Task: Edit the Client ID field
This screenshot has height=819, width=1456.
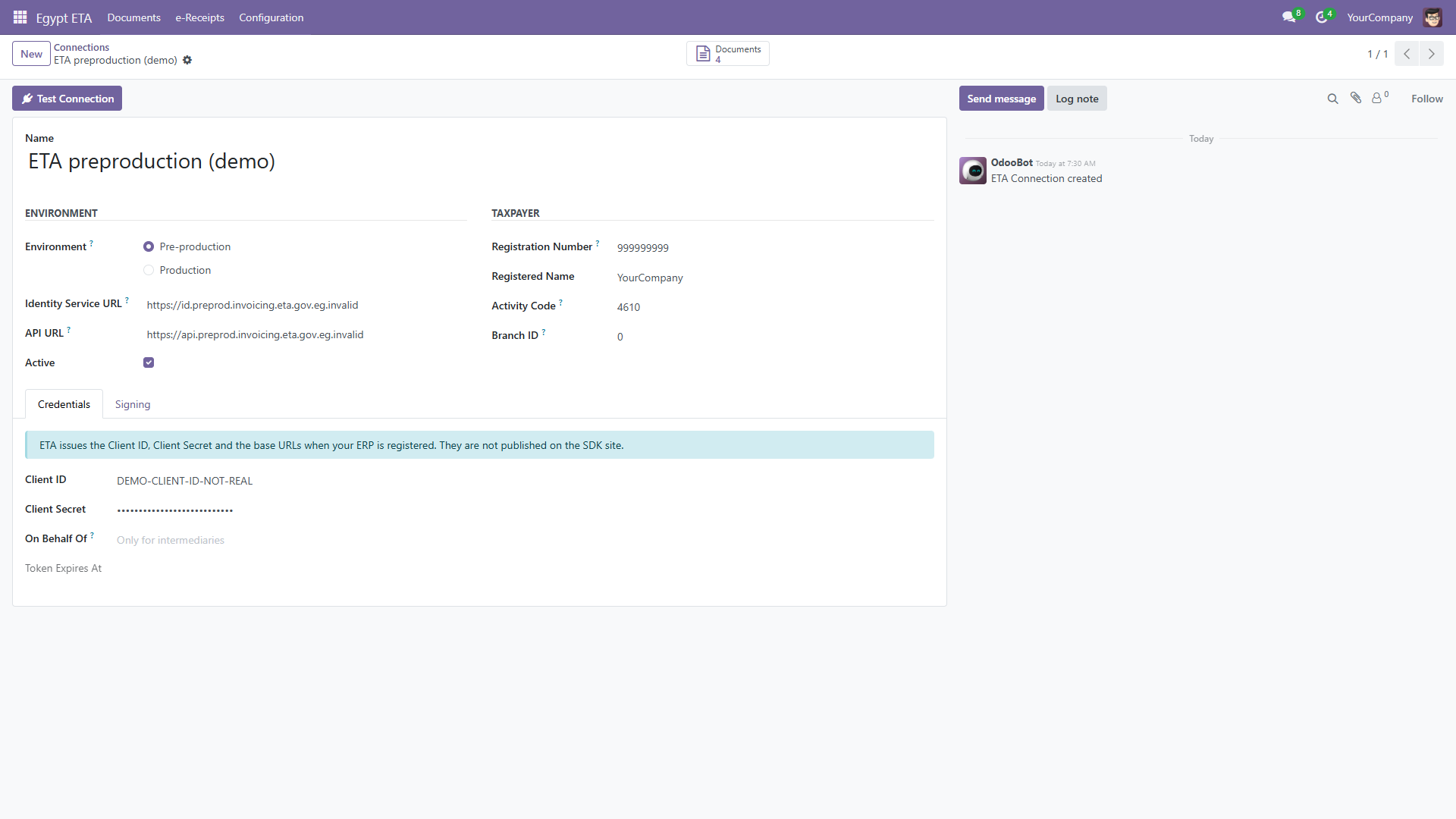Action: tap(523, 481)
